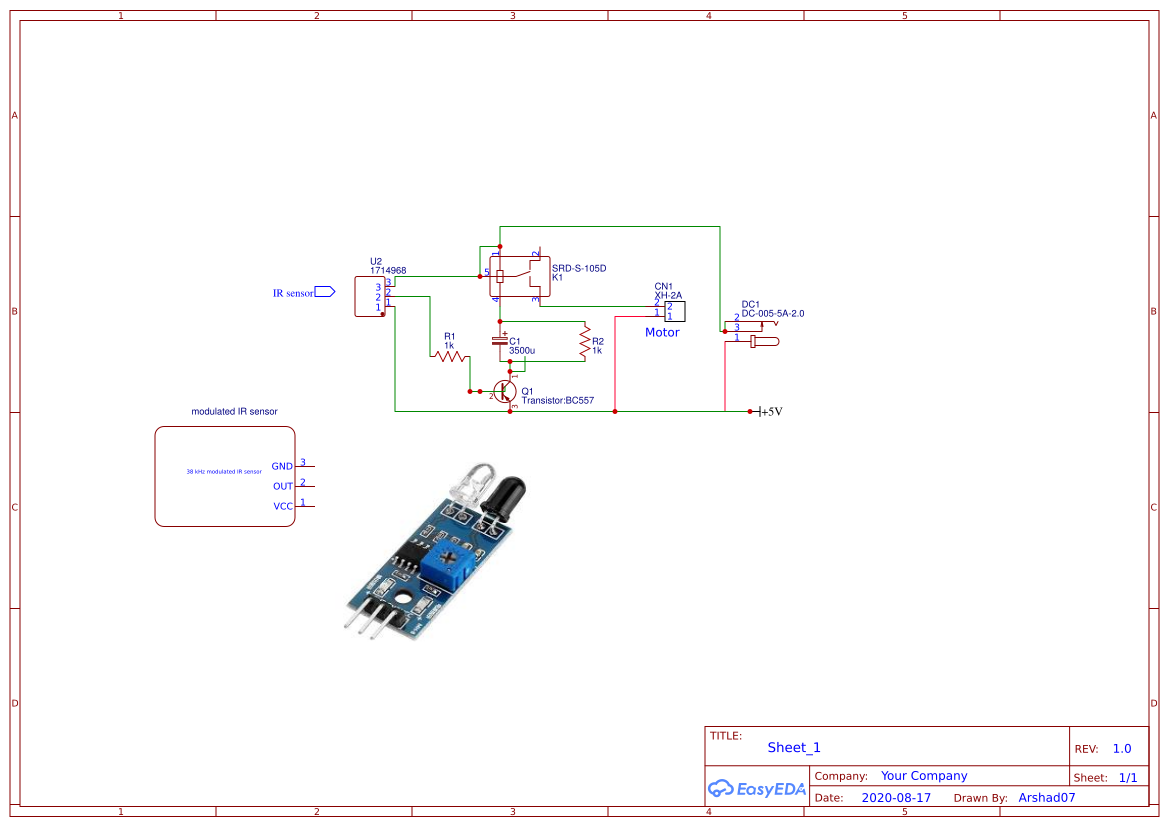The image size is (1169, 827).
Task: Click the IR sensor net flag label
Action: [x=295, y=292]
